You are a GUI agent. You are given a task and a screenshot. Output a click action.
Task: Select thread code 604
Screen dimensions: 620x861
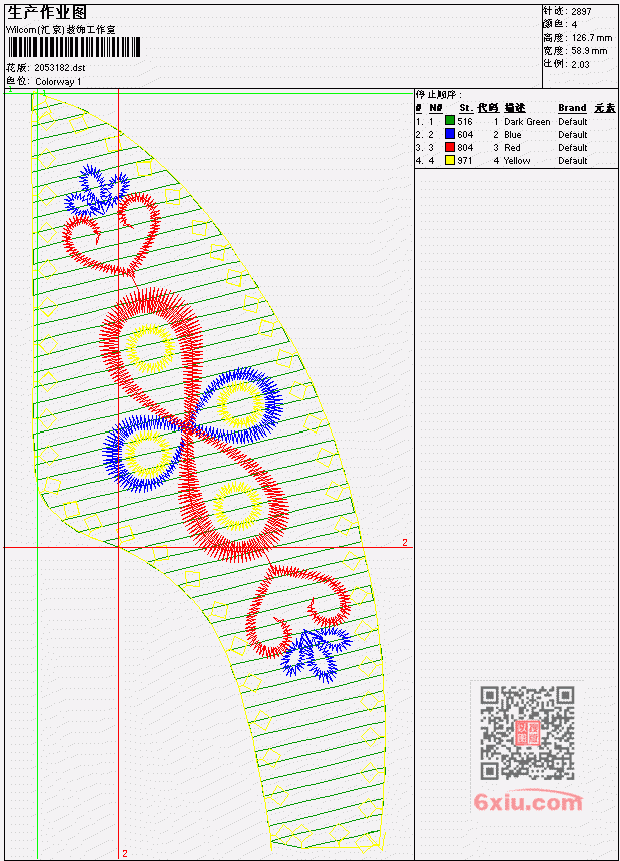(465, 135)
